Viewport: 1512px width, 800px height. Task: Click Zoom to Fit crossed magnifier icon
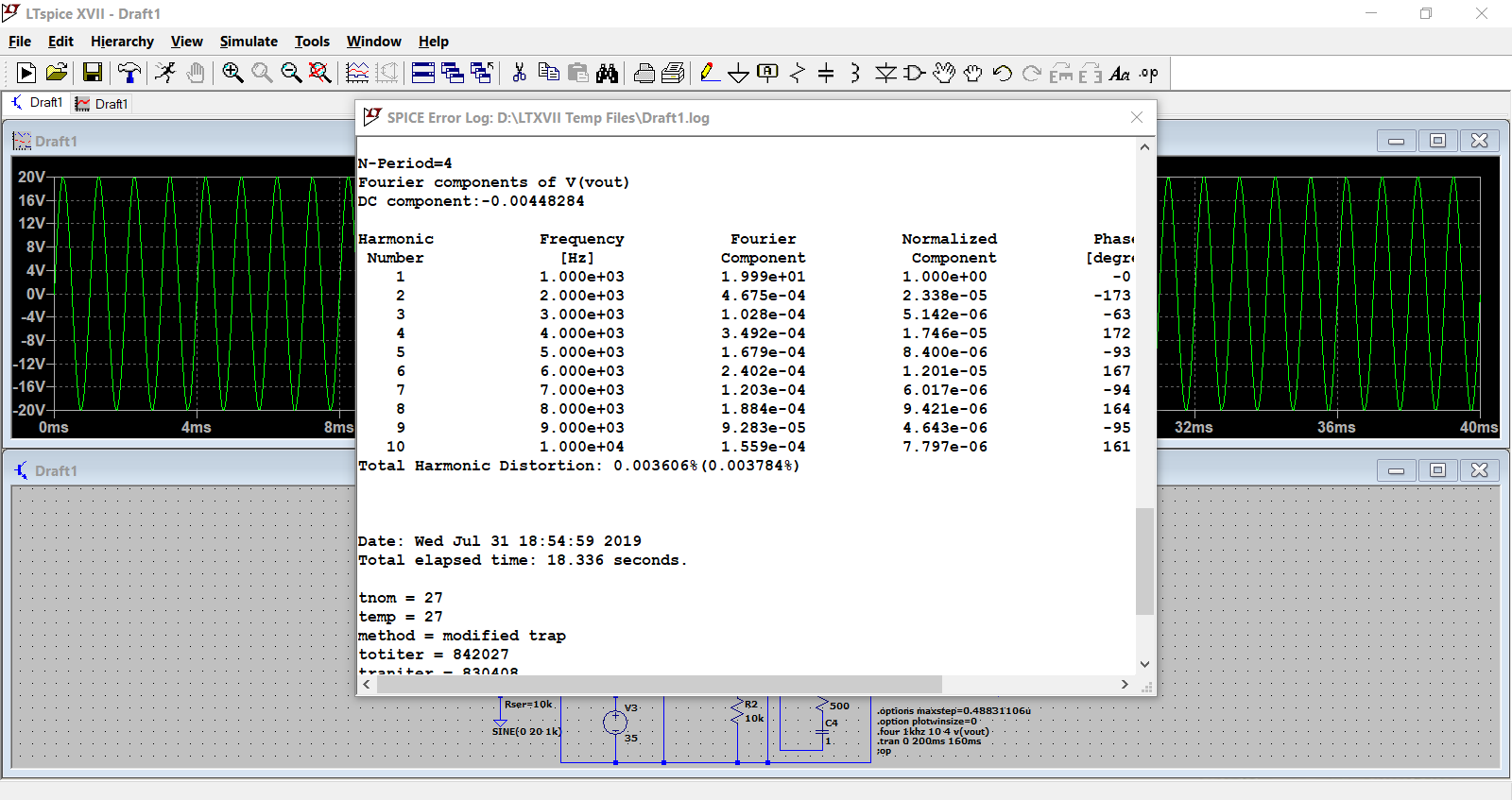320,73
